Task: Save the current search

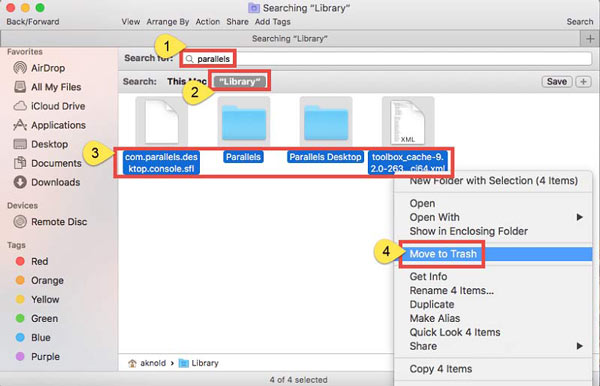Action: (557, 81)
